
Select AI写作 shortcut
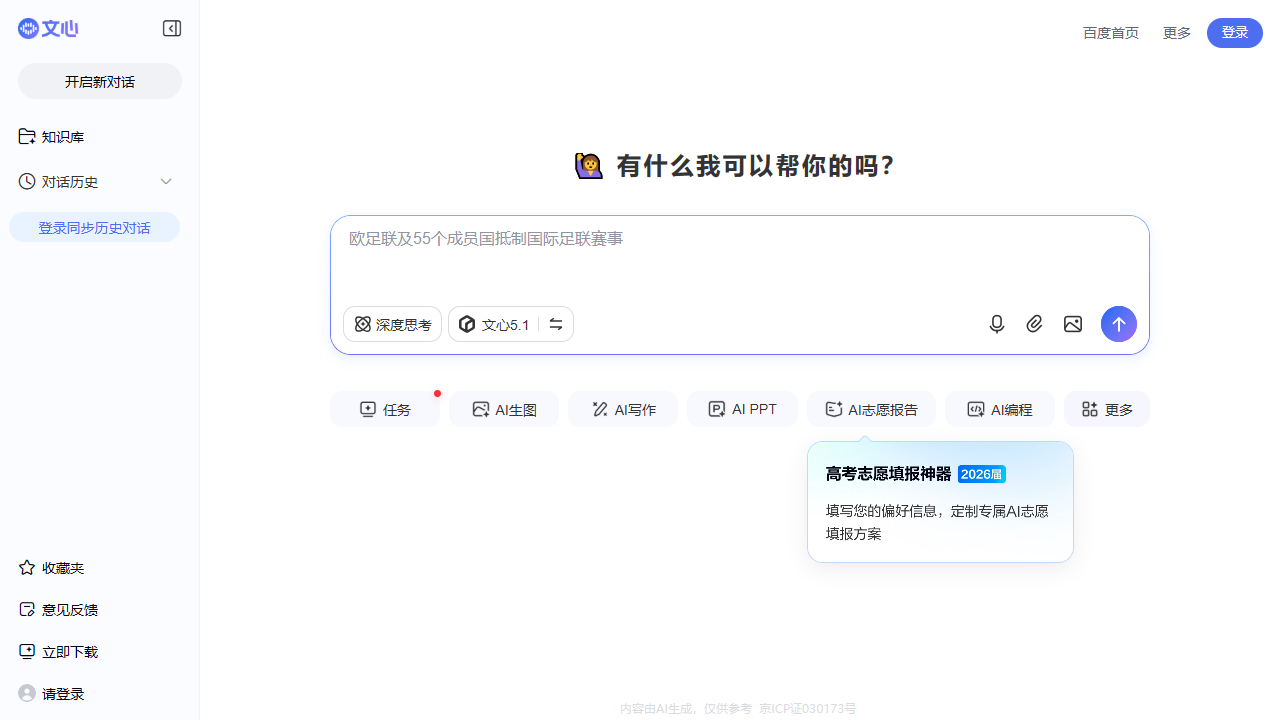623,409
